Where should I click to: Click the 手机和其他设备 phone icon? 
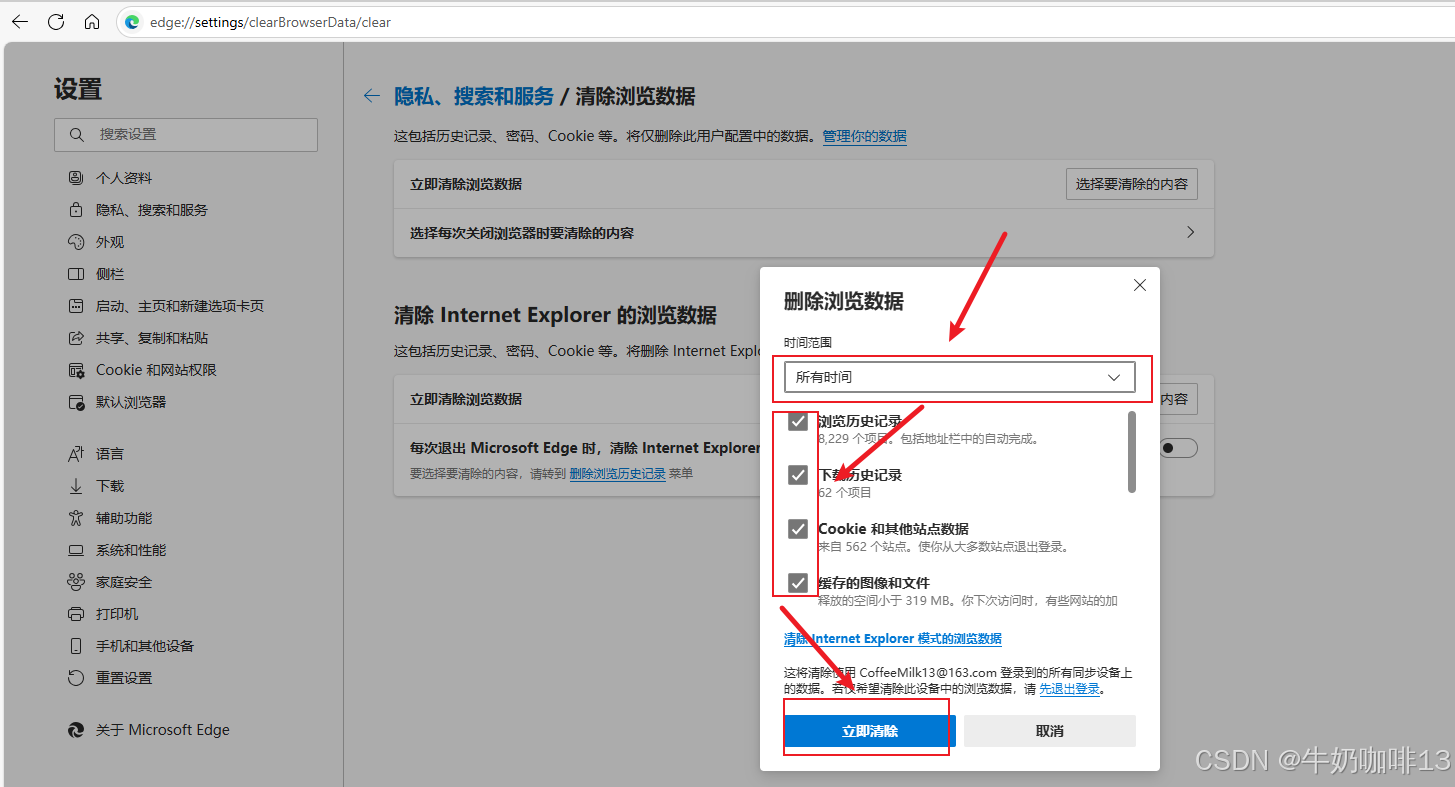[76, 646]
